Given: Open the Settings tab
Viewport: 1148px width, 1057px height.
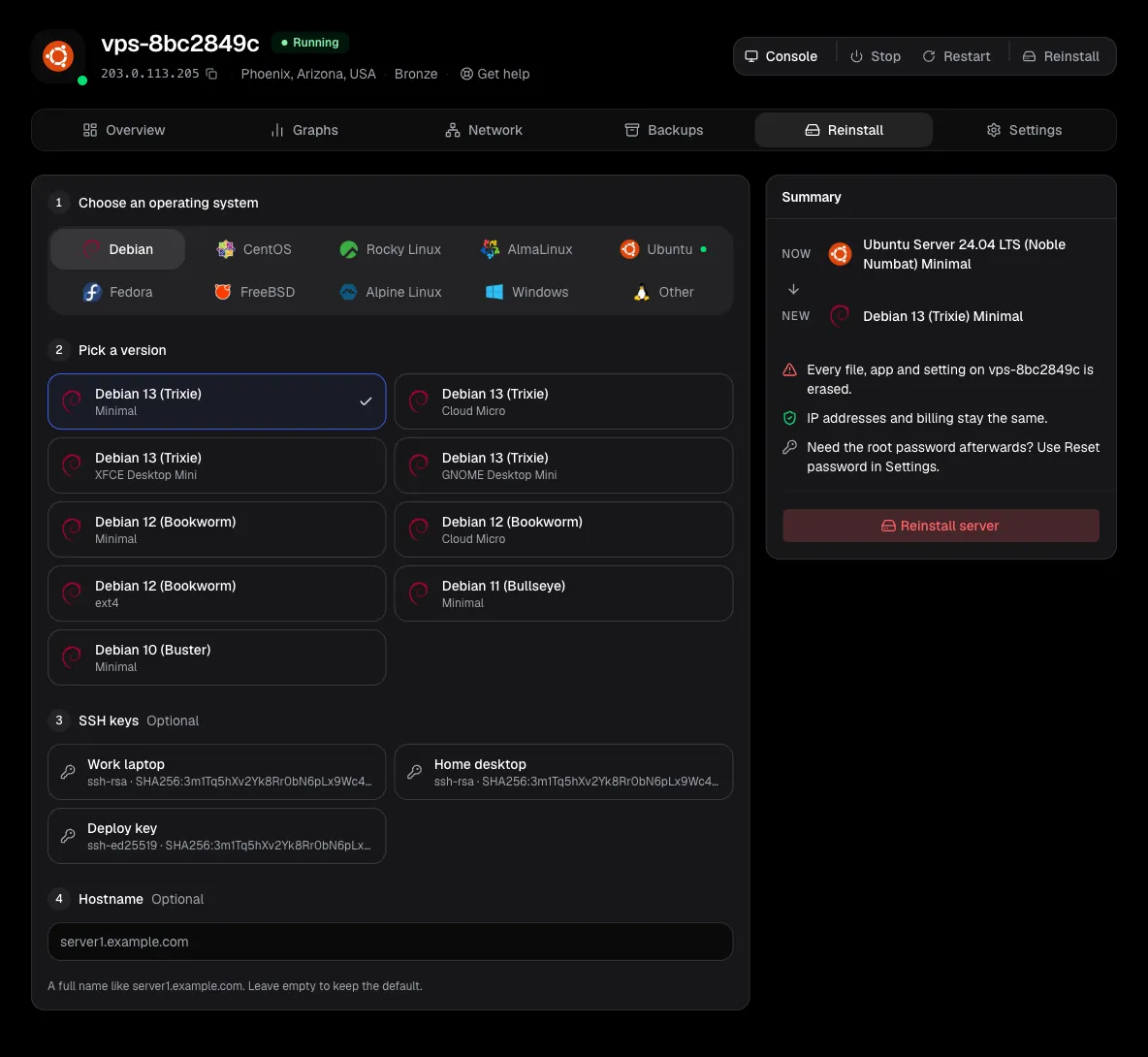Looking at the screenshot, I should (1024, 130).
